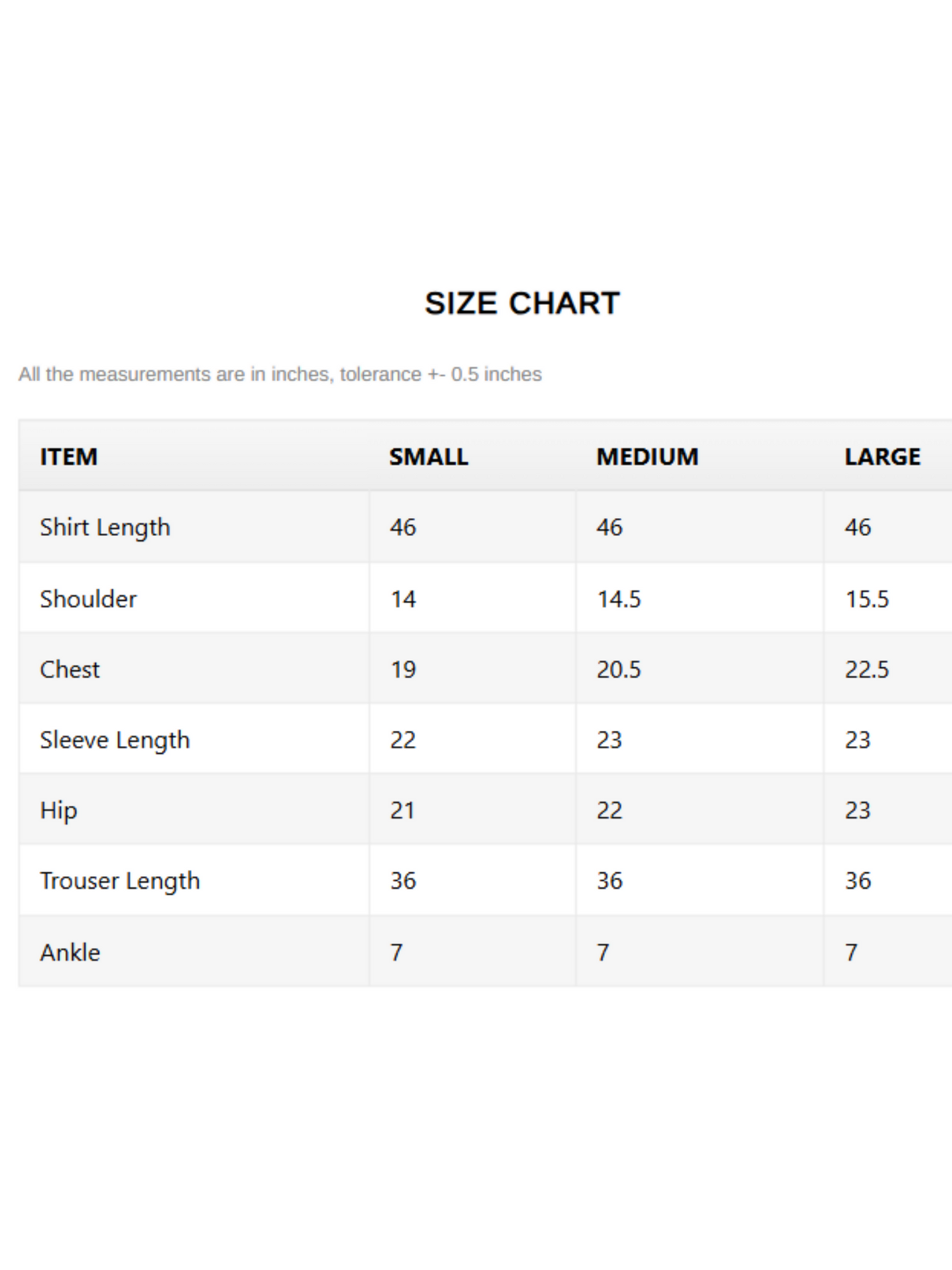Image resolution: width=952 pixels, height=1270 pixels.
Task: Select medium Chest value 20.5
Action: [619, 670]
